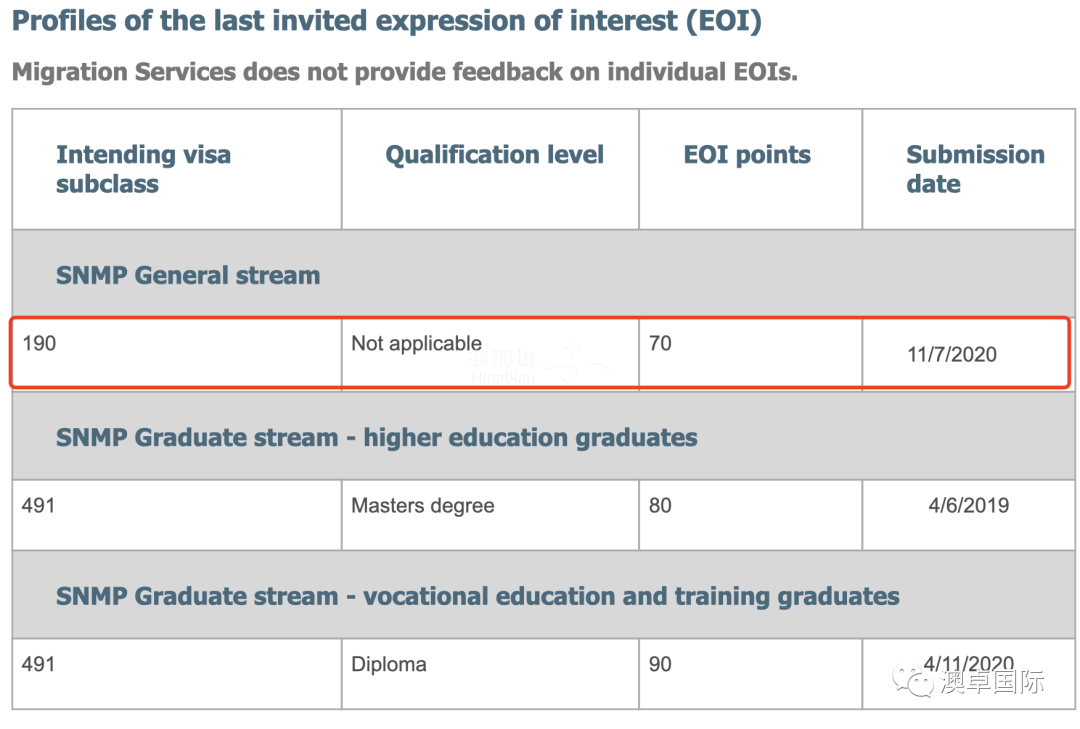Select the 70 EOI points cell
Viewport: 1080px width, 729px height.
point(751,353)
